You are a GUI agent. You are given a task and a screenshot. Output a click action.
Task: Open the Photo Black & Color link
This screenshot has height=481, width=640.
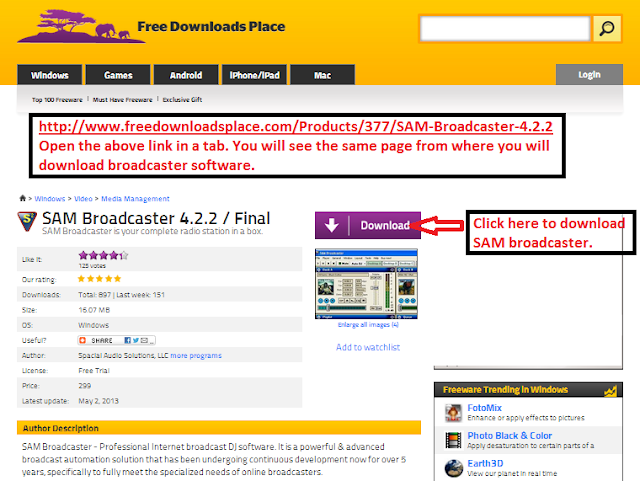tap(509, 435)
